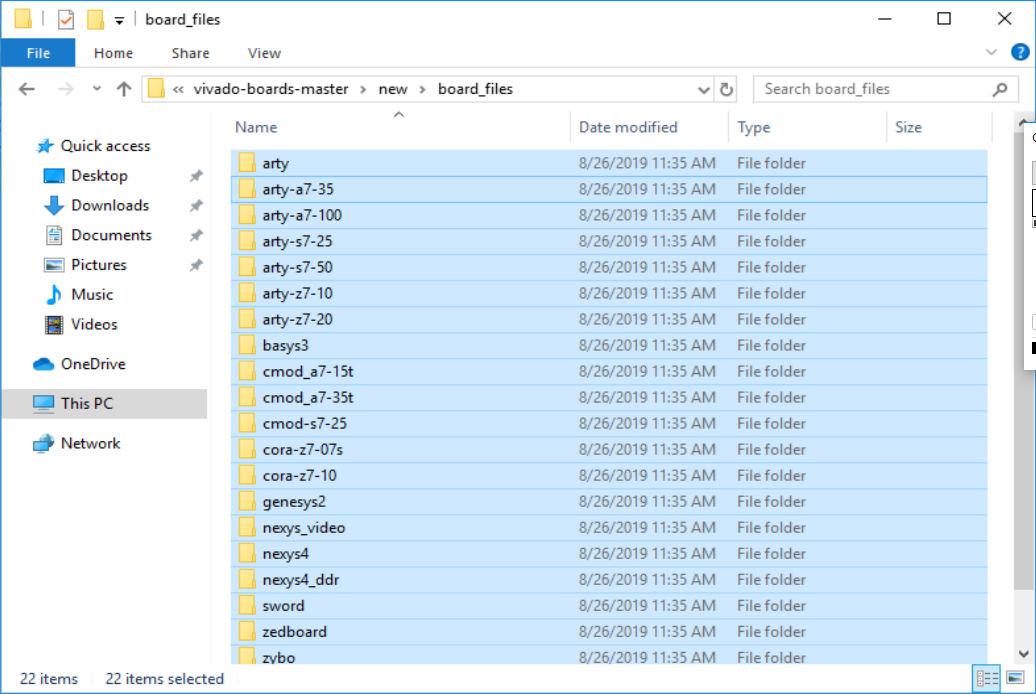Expand the chevron after new breadcrumb

tap(422, 89)
